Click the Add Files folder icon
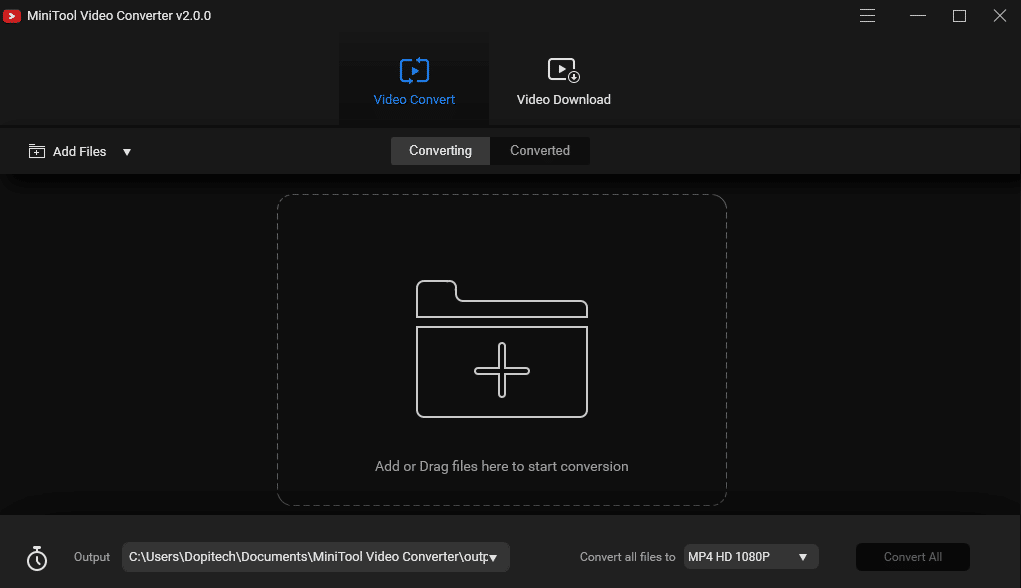The height and width of the screenshot is (588, 1021). point(36,151)
